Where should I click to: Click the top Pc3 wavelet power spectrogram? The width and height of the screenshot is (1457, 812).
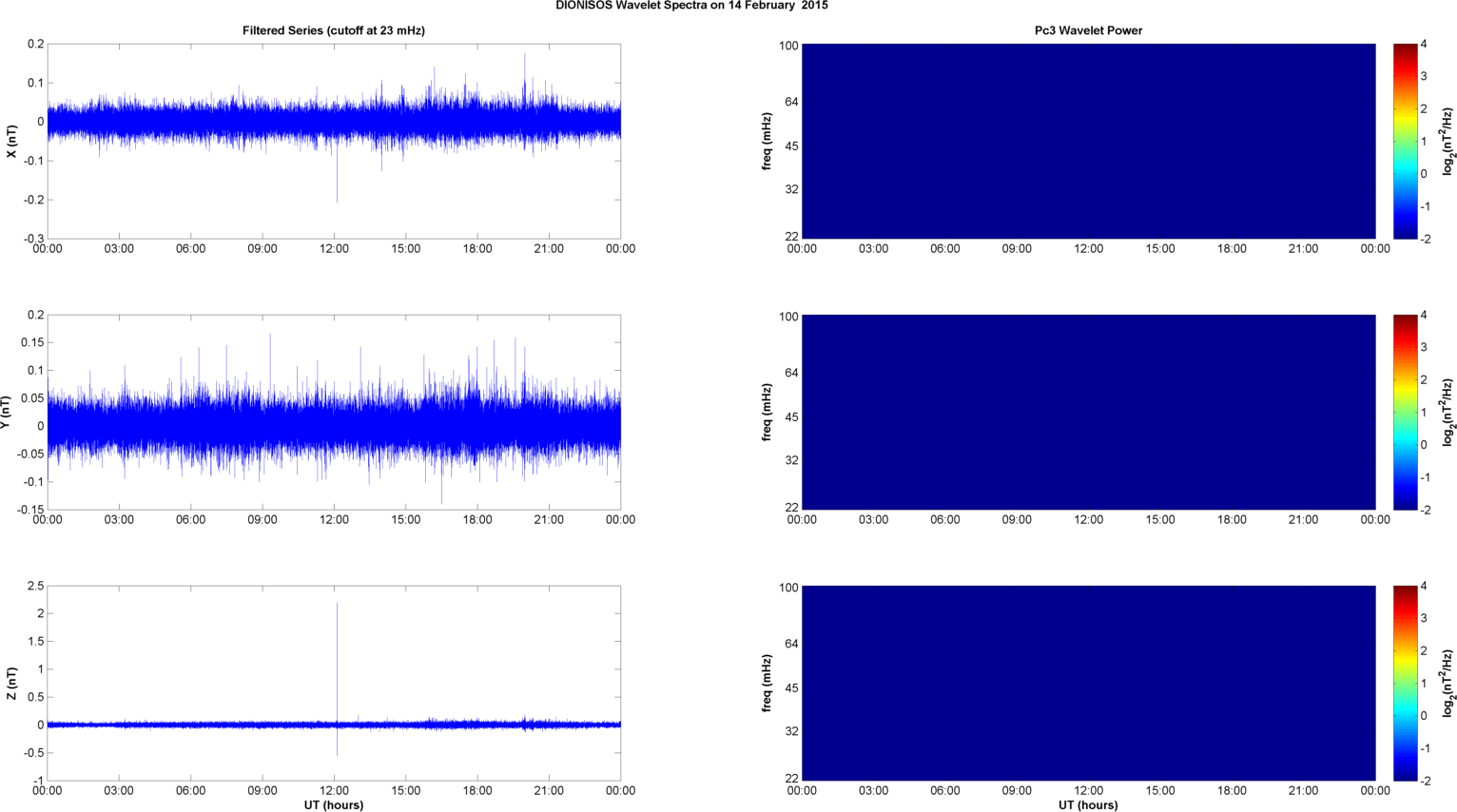pyautogui.click(x=1088, y=142)
